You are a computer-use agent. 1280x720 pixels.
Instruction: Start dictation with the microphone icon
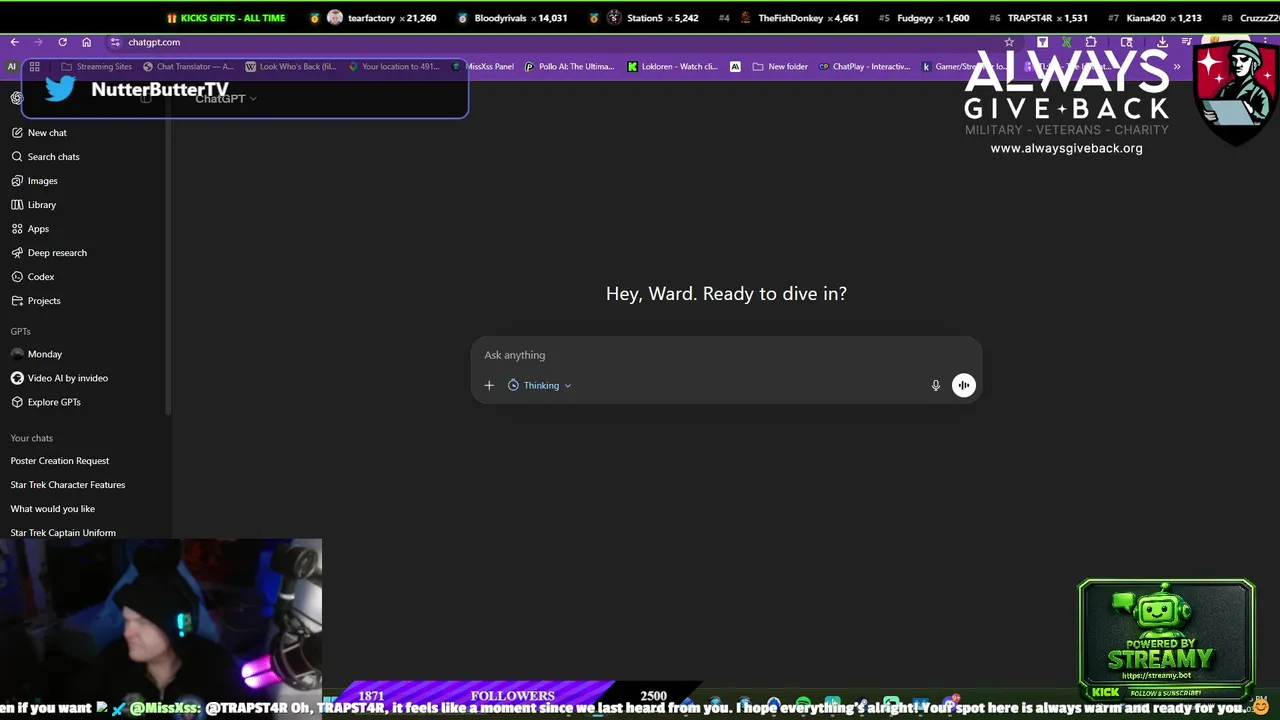click(936, 385)
